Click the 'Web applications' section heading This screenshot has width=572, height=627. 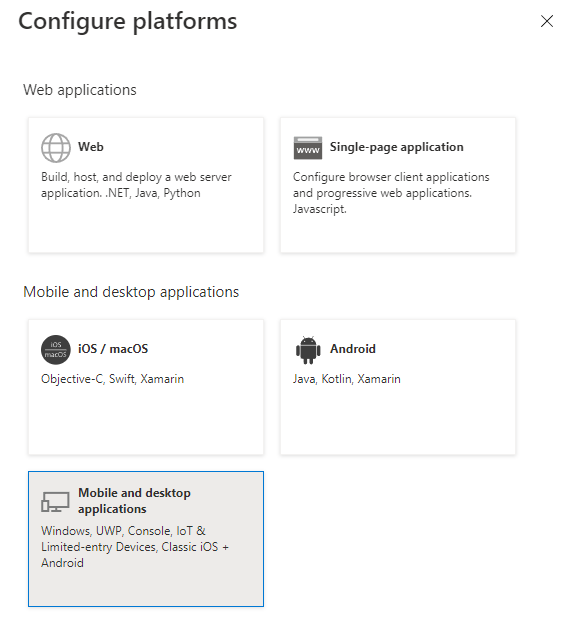click(80, 90)
